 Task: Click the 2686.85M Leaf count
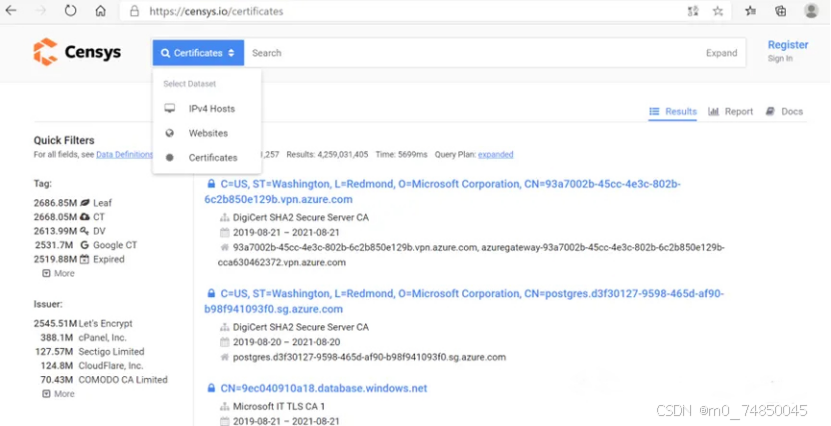(55, 203)
